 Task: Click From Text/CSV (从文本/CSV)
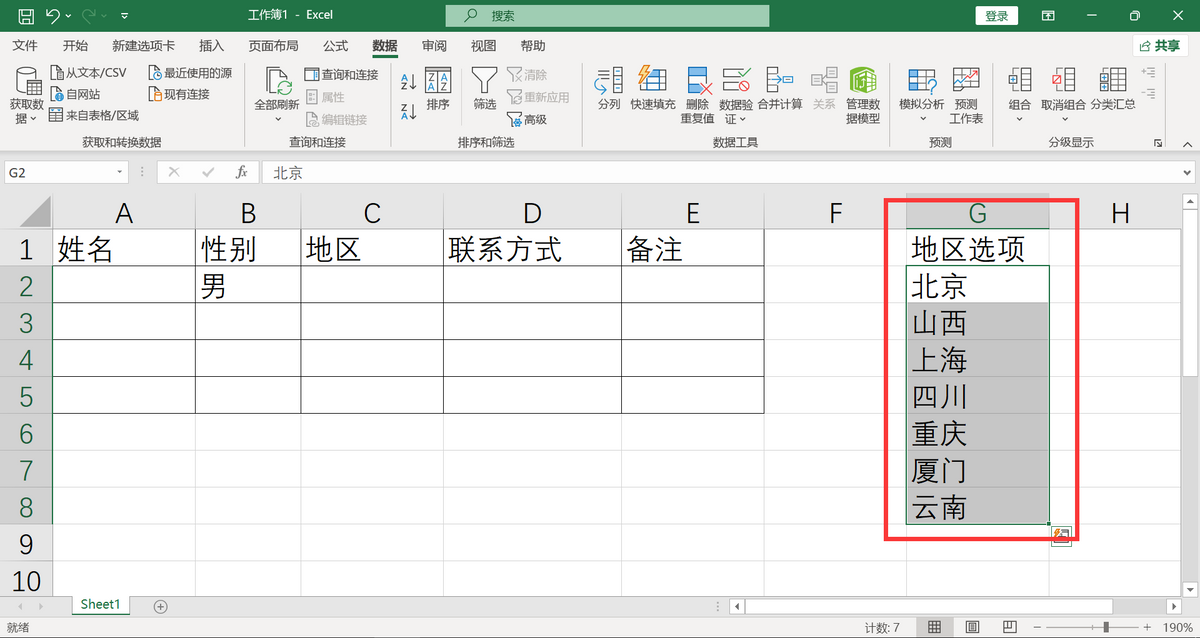click(88, 73)
